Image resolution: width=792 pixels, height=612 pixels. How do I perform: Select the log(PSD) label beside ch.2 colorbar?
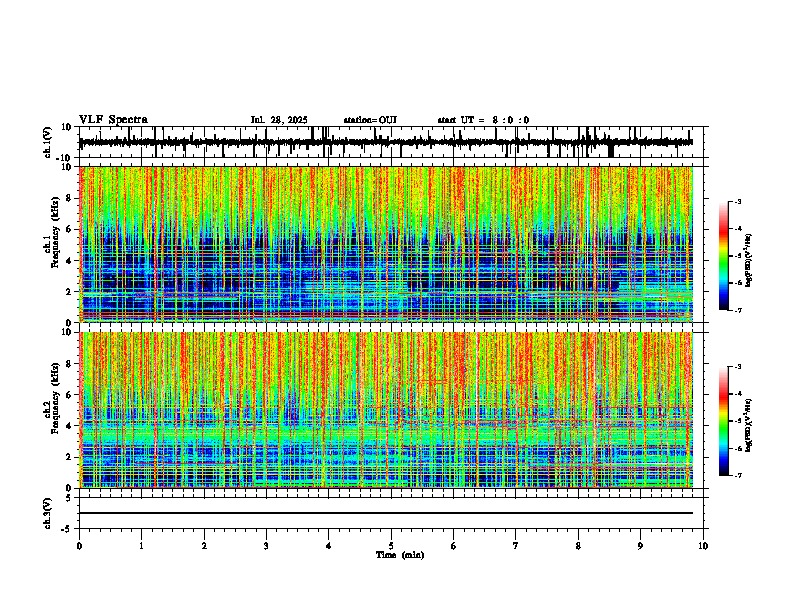click(748, 425)
